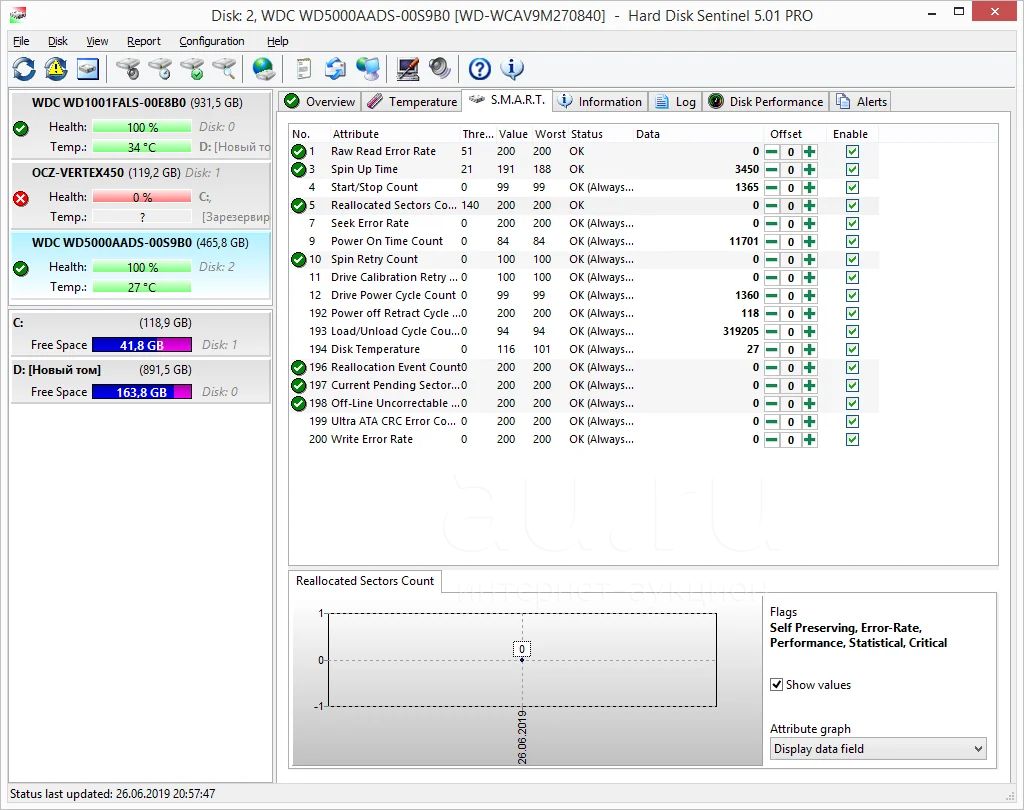Click the blue question mark help icon

[x=480, y=69]
